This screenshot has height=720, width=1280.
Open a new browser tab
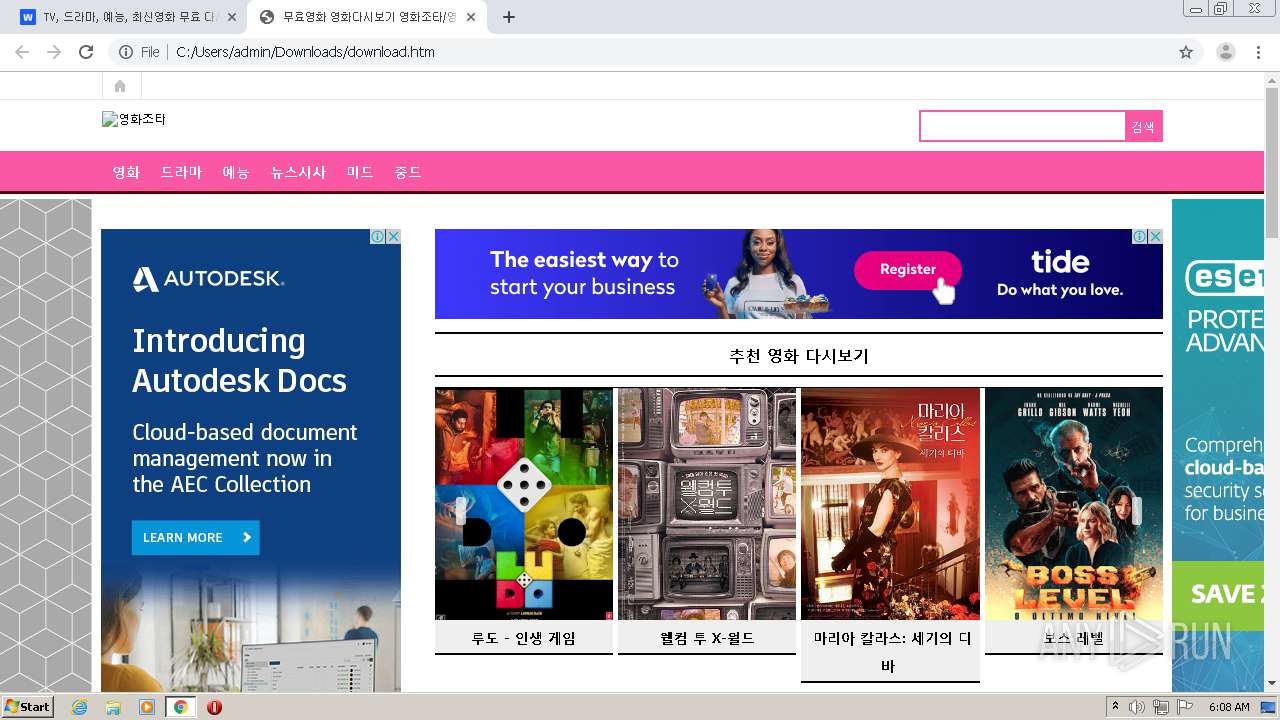point(509,17)
